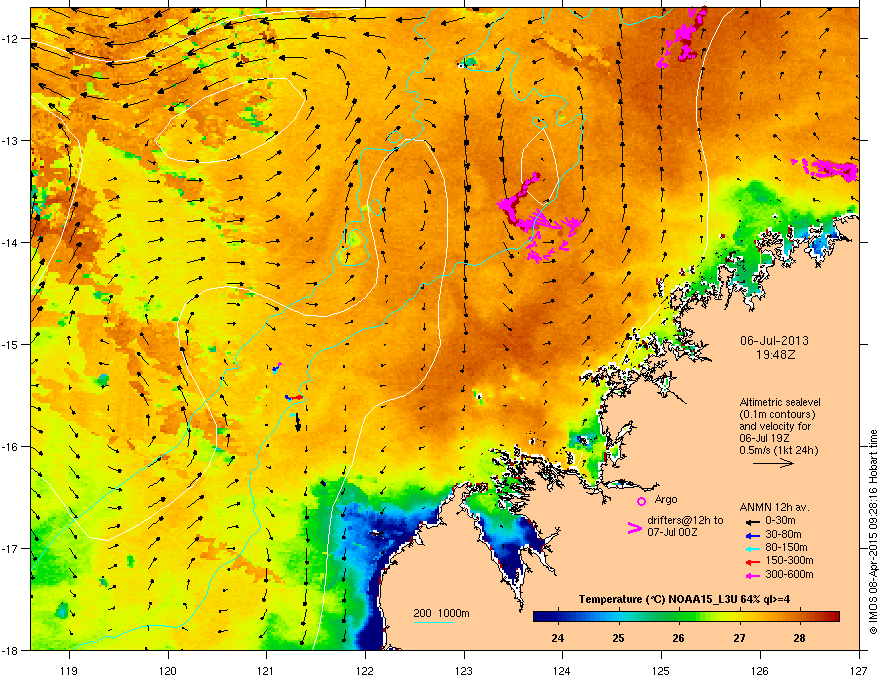Click the 'ANMN 12h av.' legend heading

(774, 507)
